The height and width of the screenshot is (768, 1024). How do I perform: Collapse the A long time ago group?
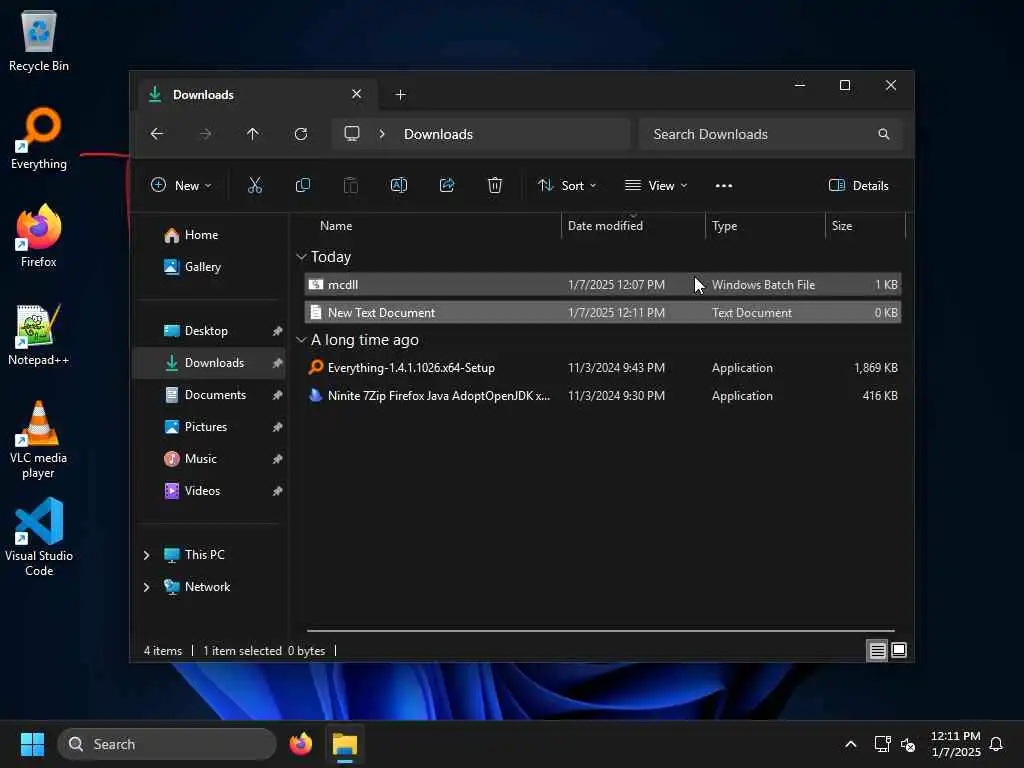coord(301,340)
